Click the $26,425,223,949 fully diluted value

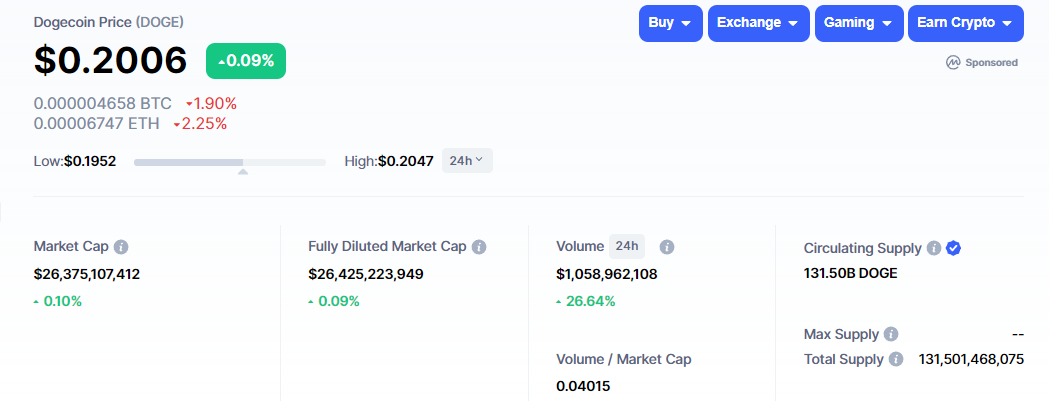click(x=366, y=274)
